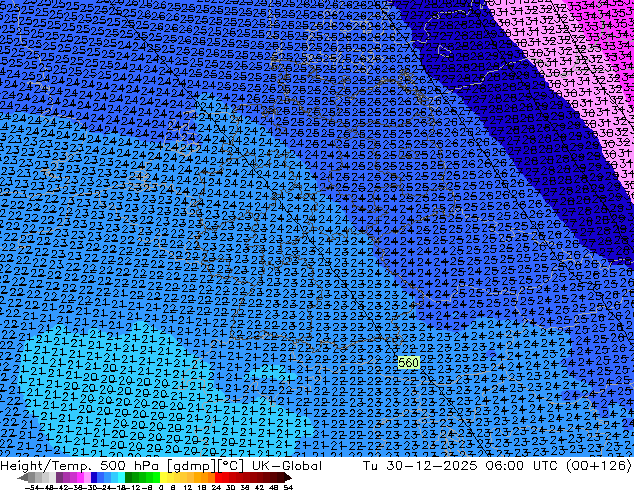The image size is (634, 490).
Task: Select the bright red swatch above legend value 24
Action: (218, 478)
